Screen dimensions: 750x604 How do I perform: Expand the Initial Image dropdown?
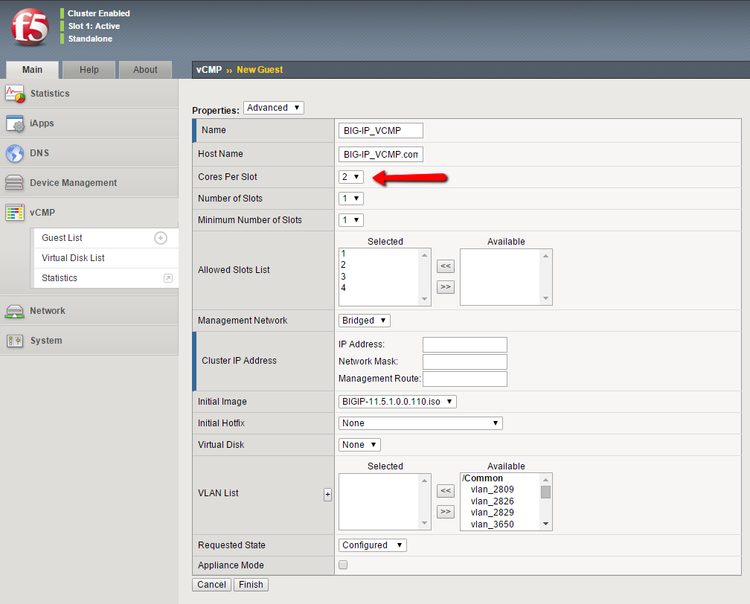[x=398, y=402]
